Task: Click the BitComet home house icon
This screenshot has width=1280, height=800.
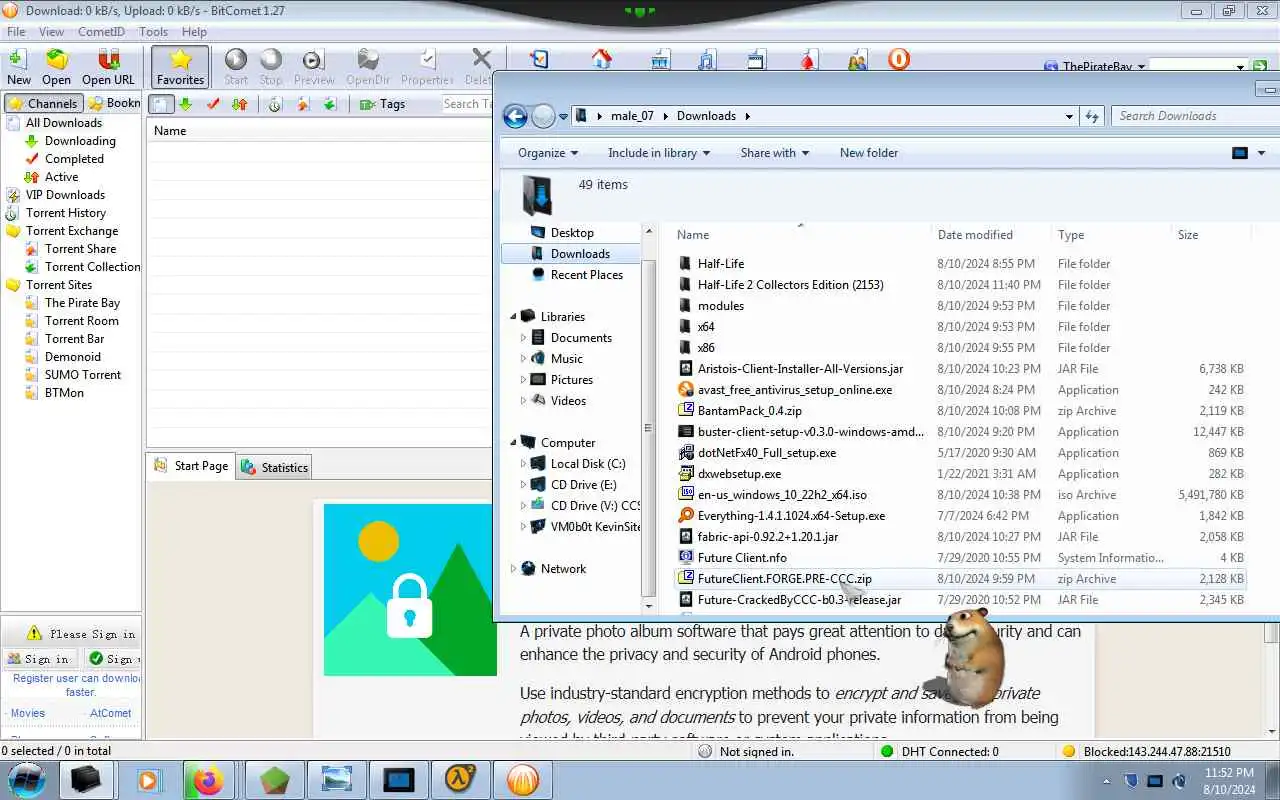Action: point(601,59)
